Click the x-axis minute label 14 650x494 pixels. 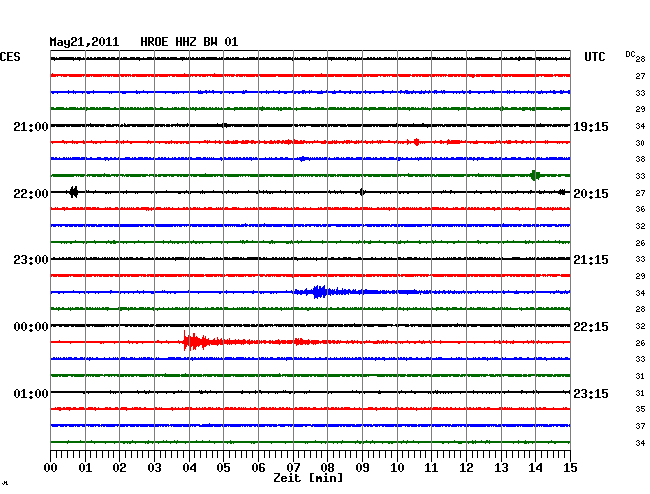[535, 468]
